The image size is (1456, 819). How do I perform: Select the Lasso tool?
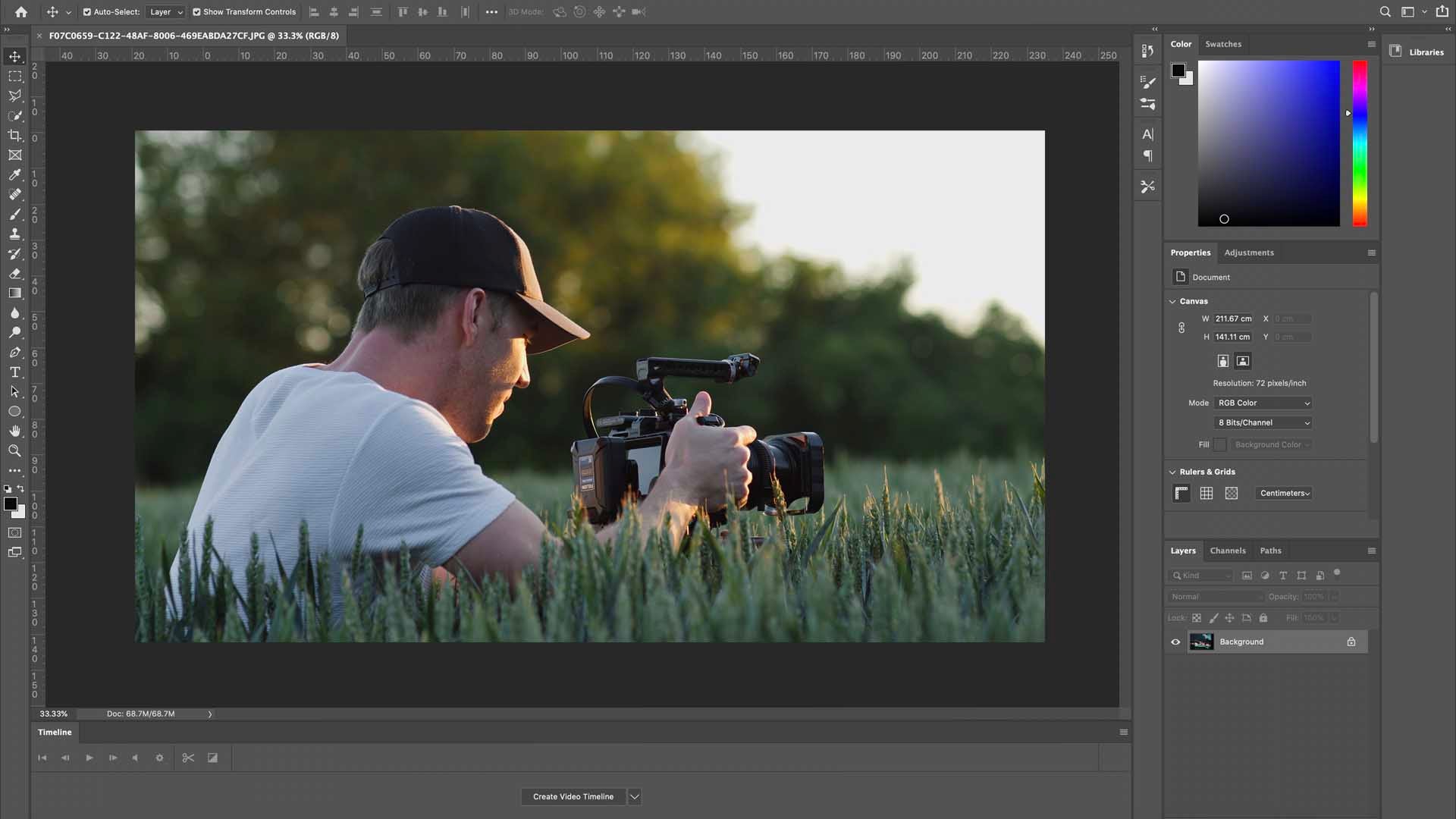click(x=15, y=96)
